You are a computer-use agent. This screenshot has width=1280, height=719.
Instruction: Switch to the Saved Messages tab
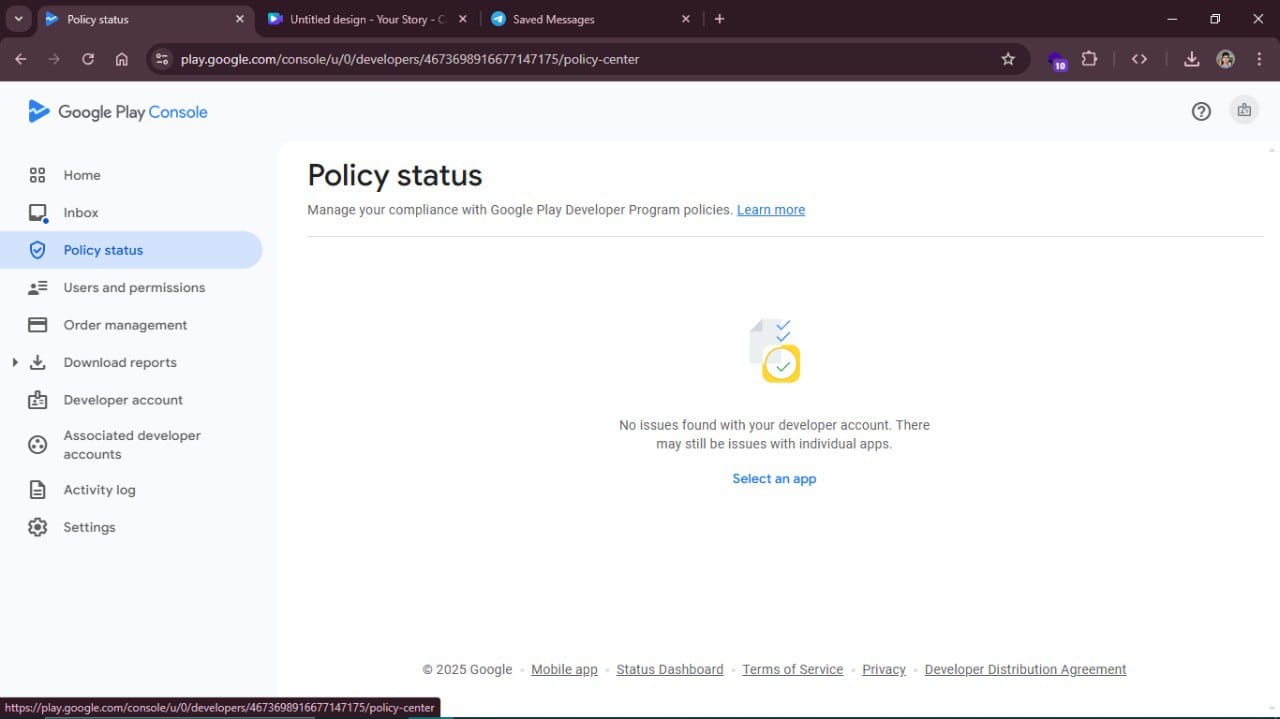pyautogui.click(x=591, y=19)
